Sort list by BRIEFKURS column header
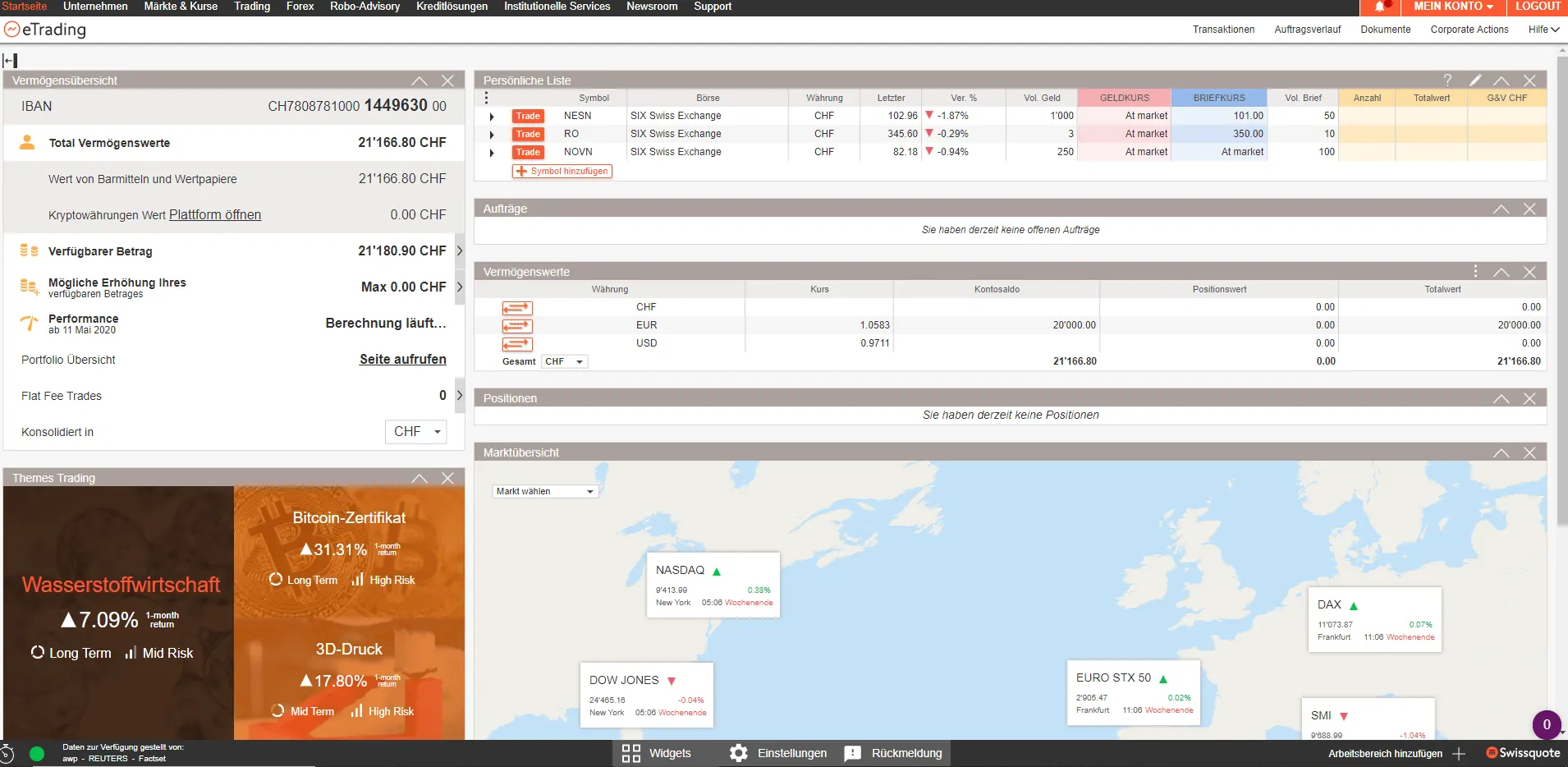The height and width of the screenshot is (767, 1568). click(x=1219, y=98)
